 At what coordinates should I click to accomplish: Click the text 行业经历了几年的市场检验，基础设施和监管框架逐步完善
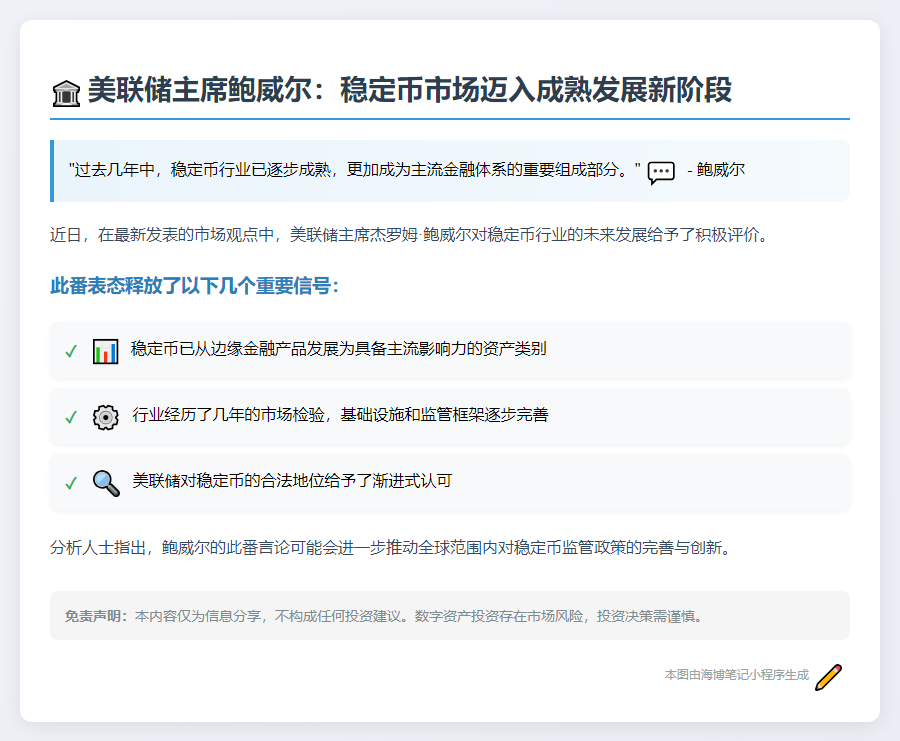tap(340, 414)
